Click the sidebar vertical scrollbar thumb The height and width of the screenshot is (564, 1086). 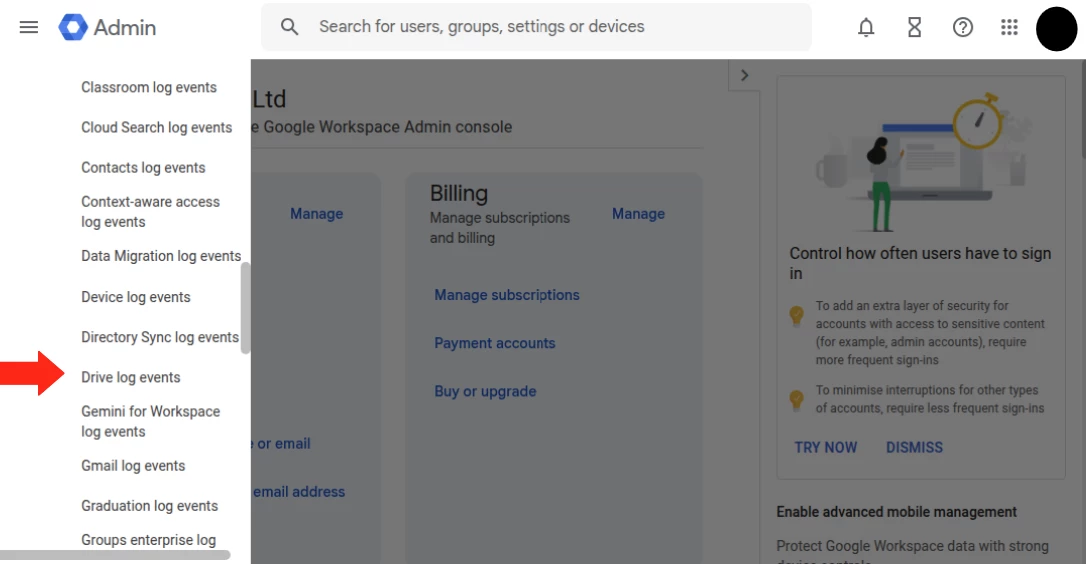point(245,308)
